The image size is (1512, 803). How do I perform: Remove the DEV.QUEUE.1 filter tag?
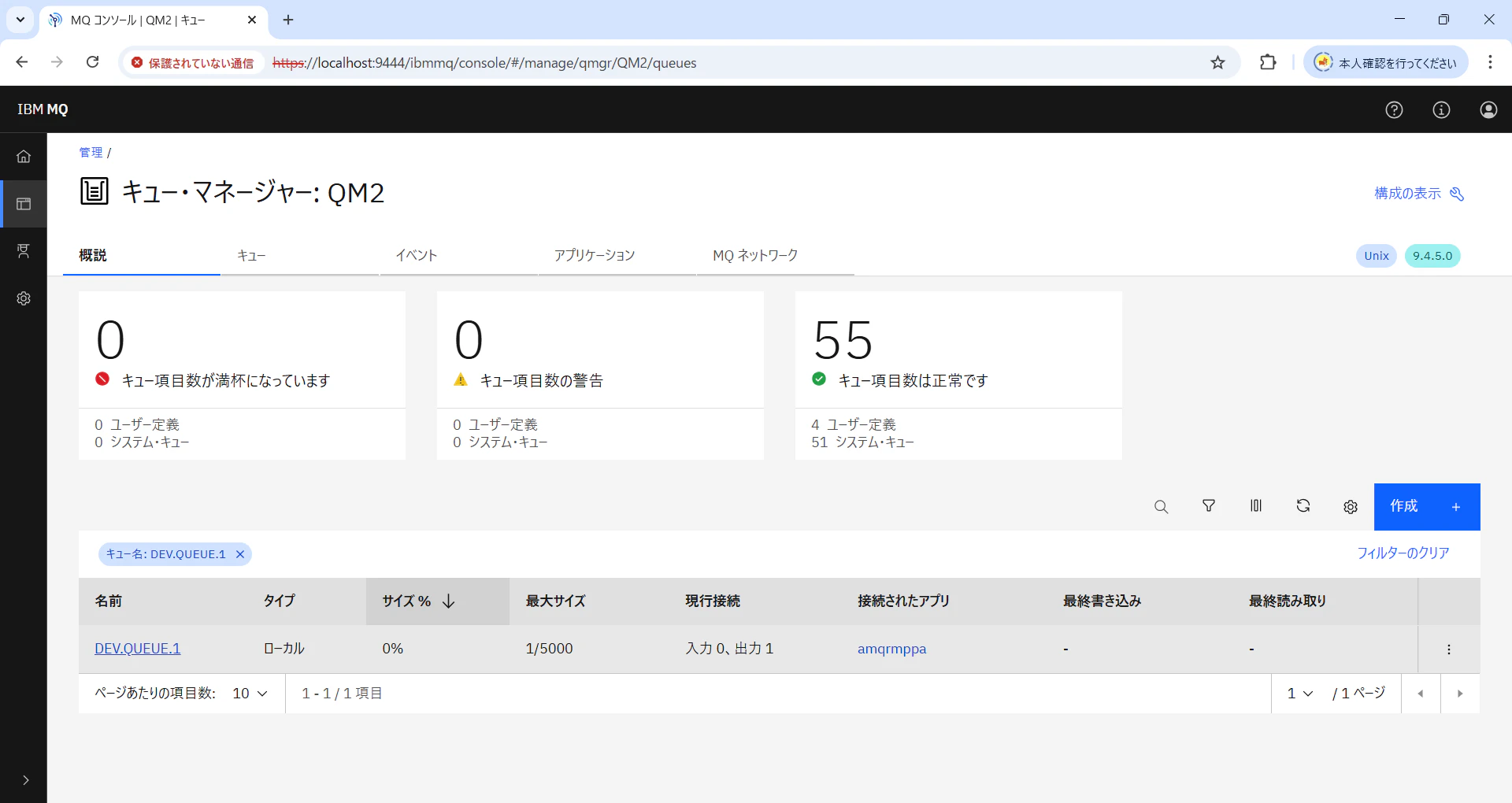240,554
